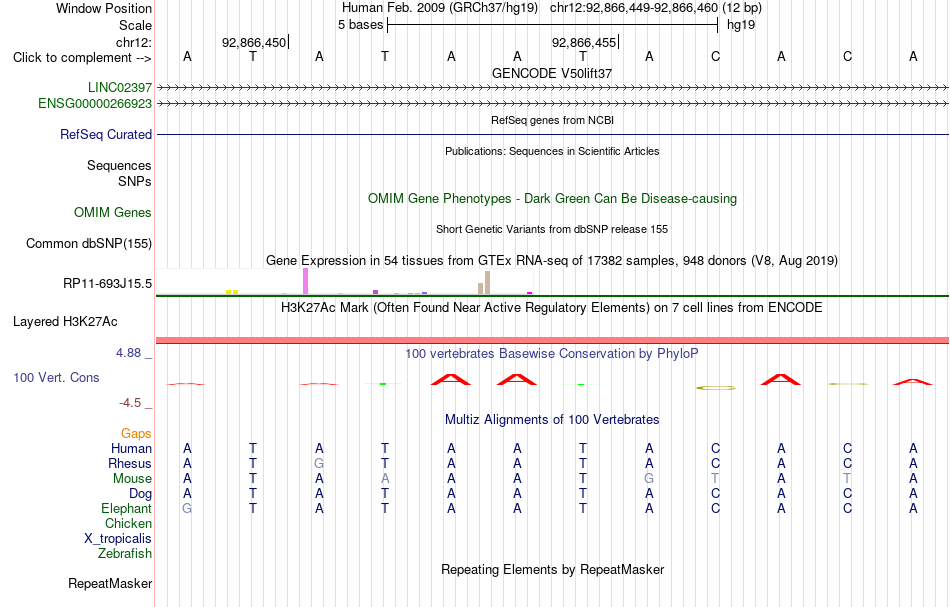Click the Sequences track label
Viewport: 950px width, 607px height.
tap(119, 165)
